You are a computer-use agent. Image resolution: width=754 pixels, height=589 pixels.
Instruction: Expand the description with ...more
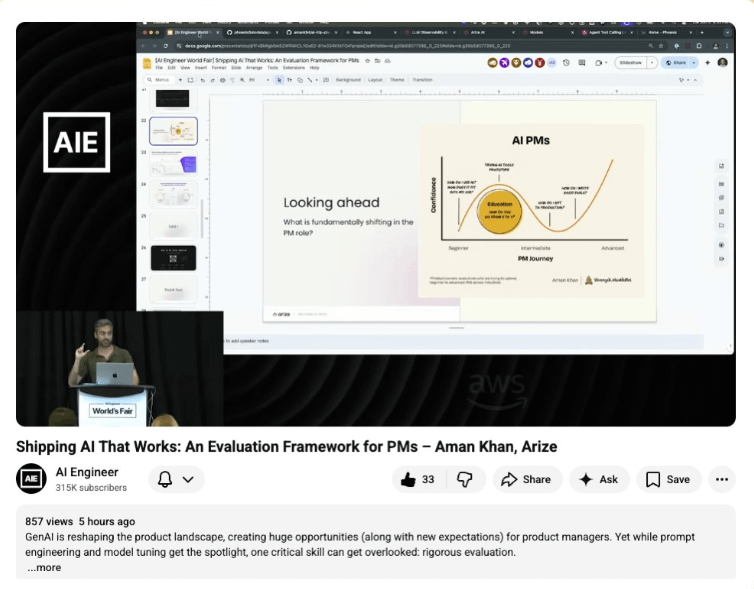pyautogui.click(x=44, y=567)
